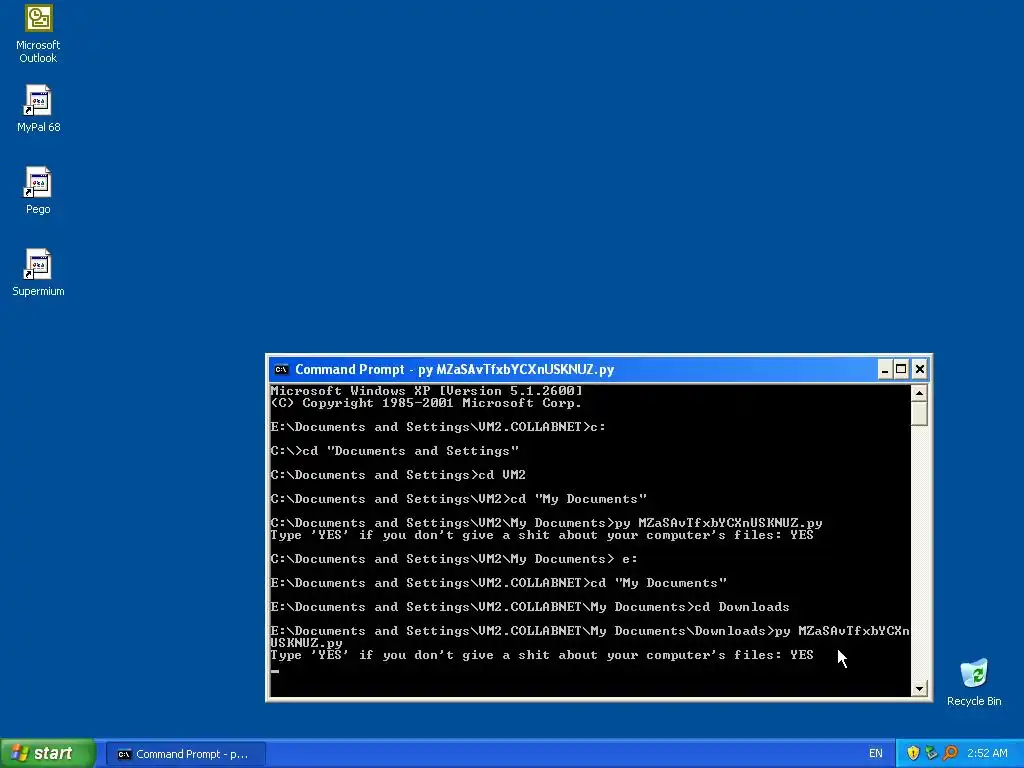The height and width of the screenshot is (768, 1024).
Task: Select the Recycle Bin icon
Action: [974, 682]
